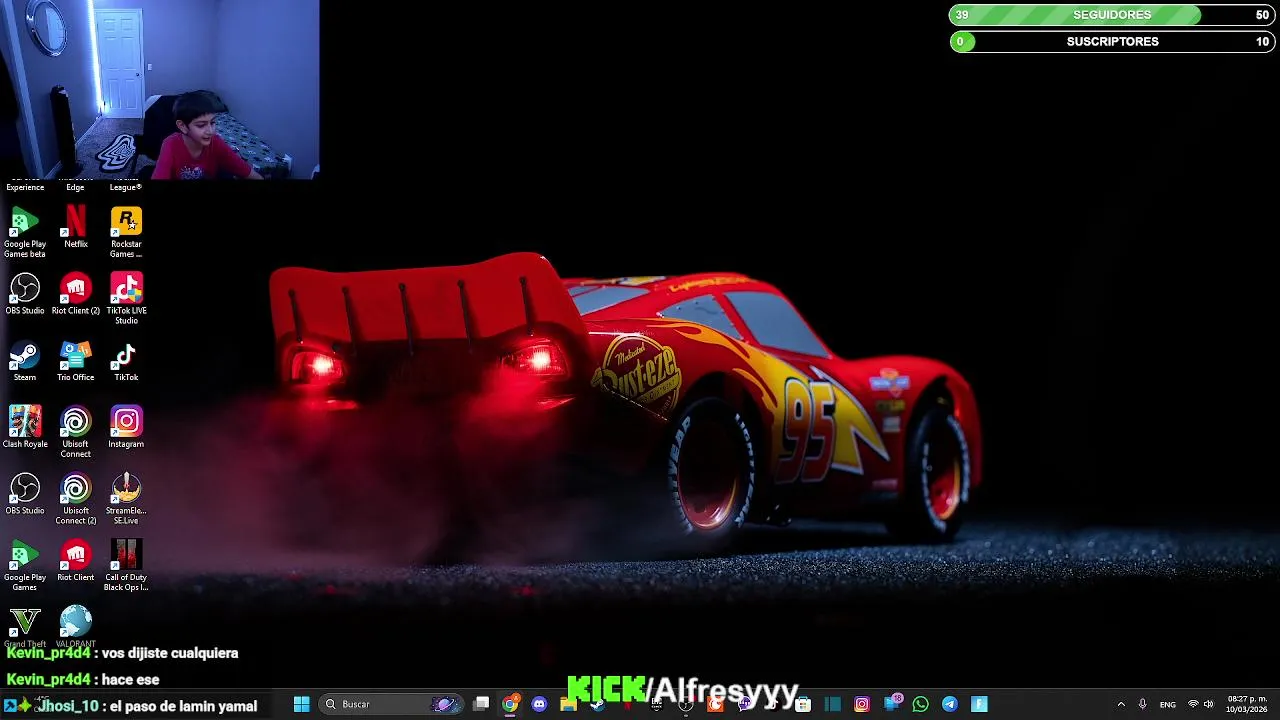The width and height of the screenshot is (1280, 720).
Task: Open the Trio Office desktop shortcut
Action: click(x=76, y=362)
